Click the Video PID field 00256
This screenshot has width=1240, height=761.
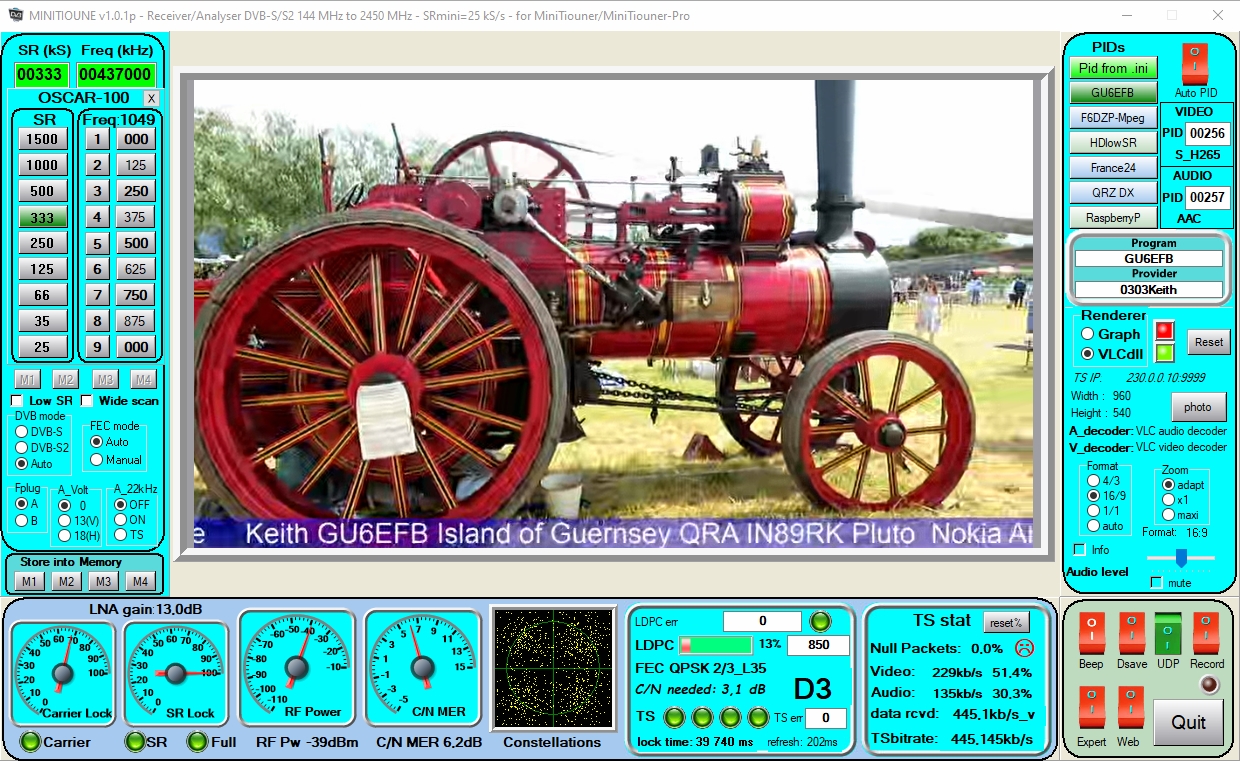1208,133
